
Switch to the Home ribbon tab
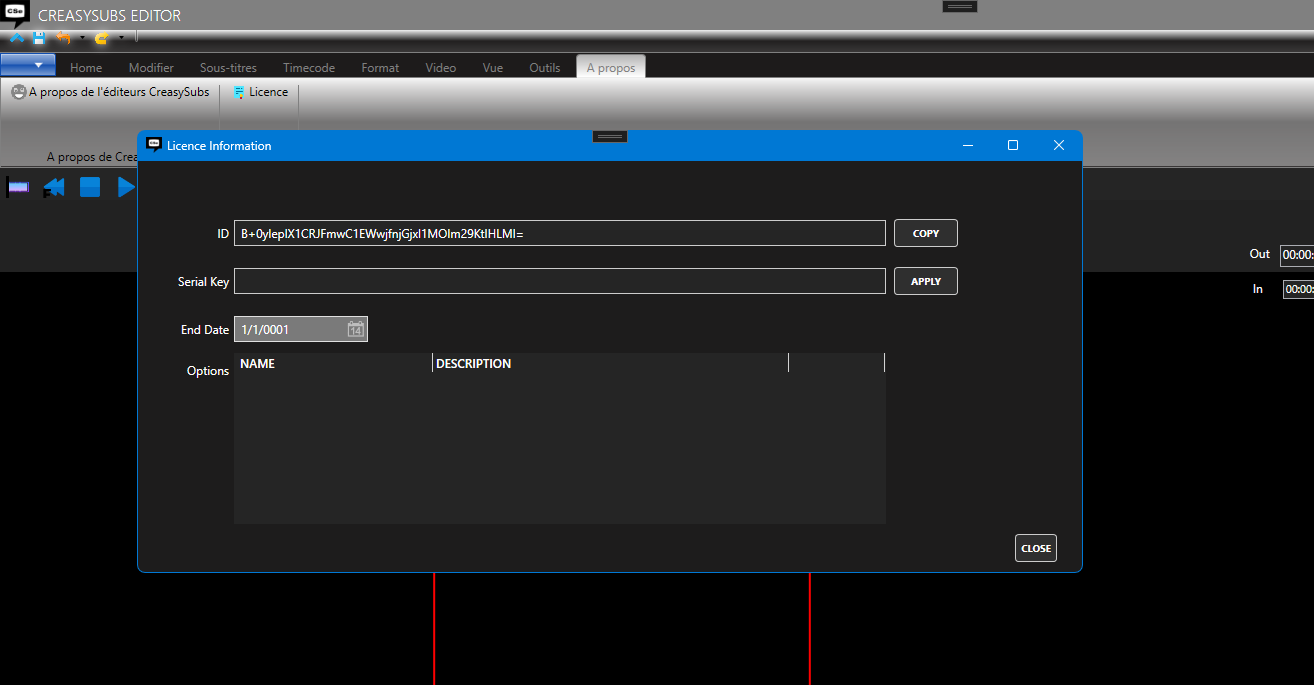[x=86, y=68]
